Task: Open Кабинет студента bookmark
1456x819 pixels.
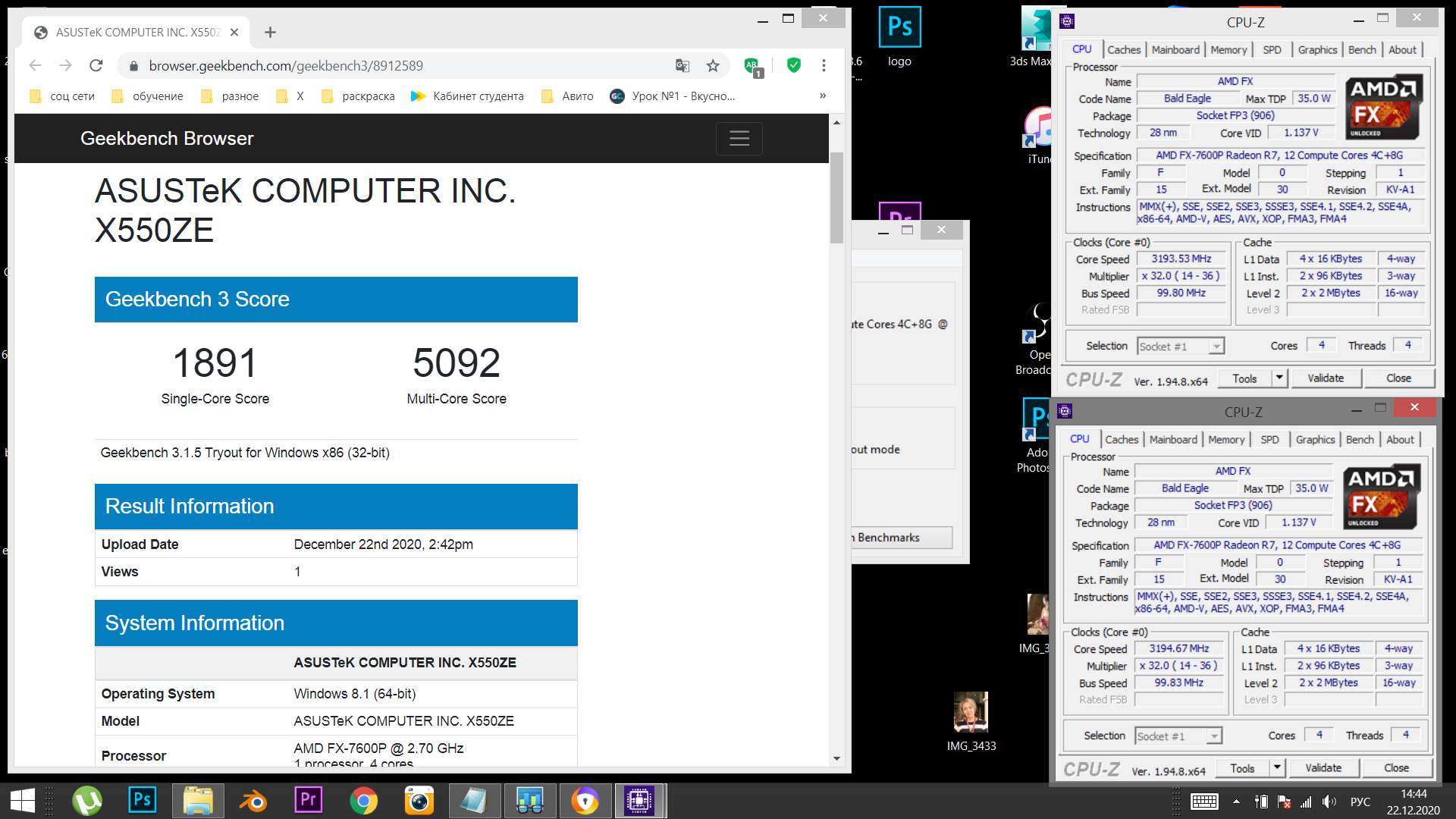Action: [x=467, y=96]
